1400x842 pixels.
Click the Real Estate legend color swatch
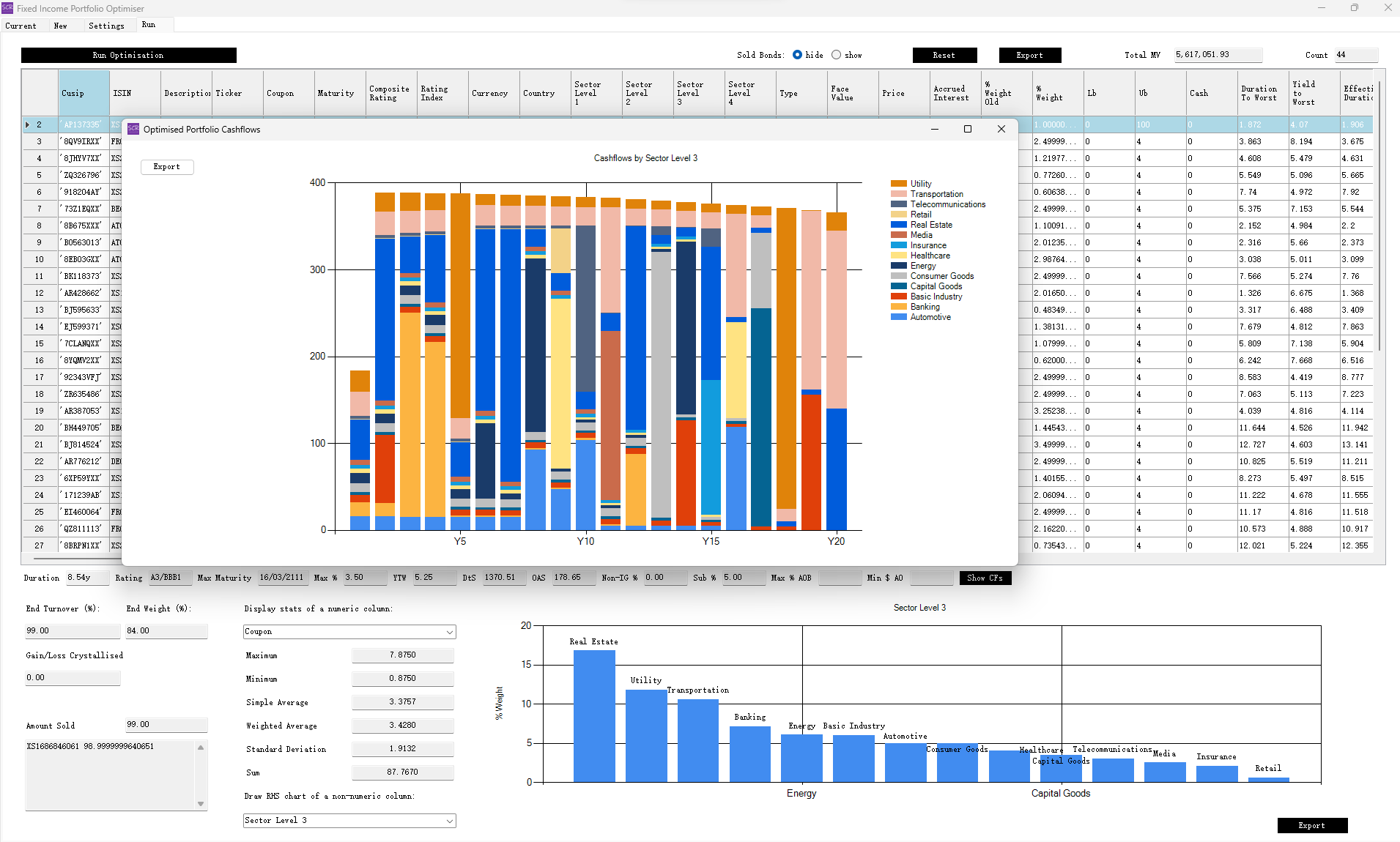tap(898, 225)
